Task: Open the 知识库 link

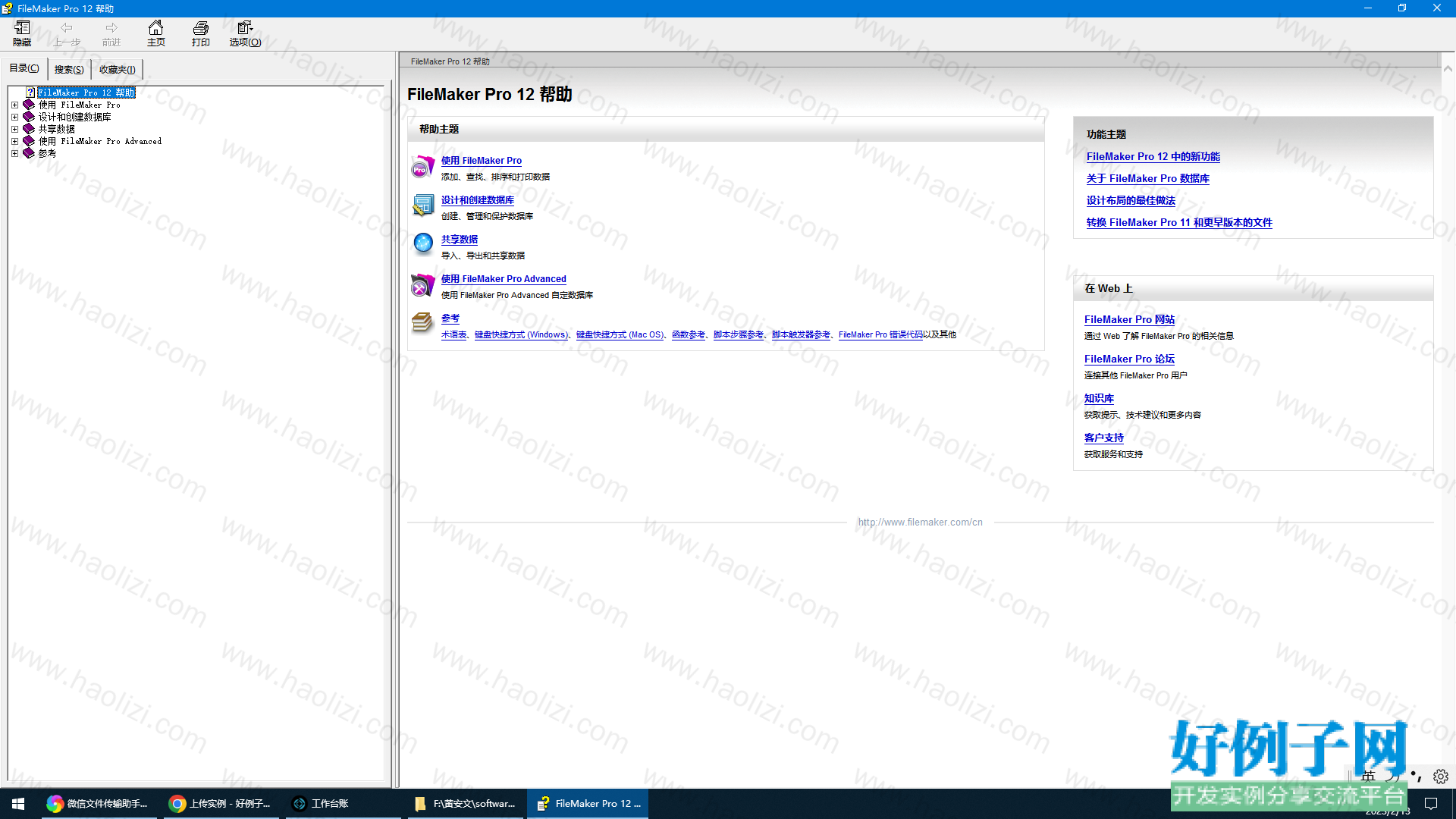Action: point(1099,399)
